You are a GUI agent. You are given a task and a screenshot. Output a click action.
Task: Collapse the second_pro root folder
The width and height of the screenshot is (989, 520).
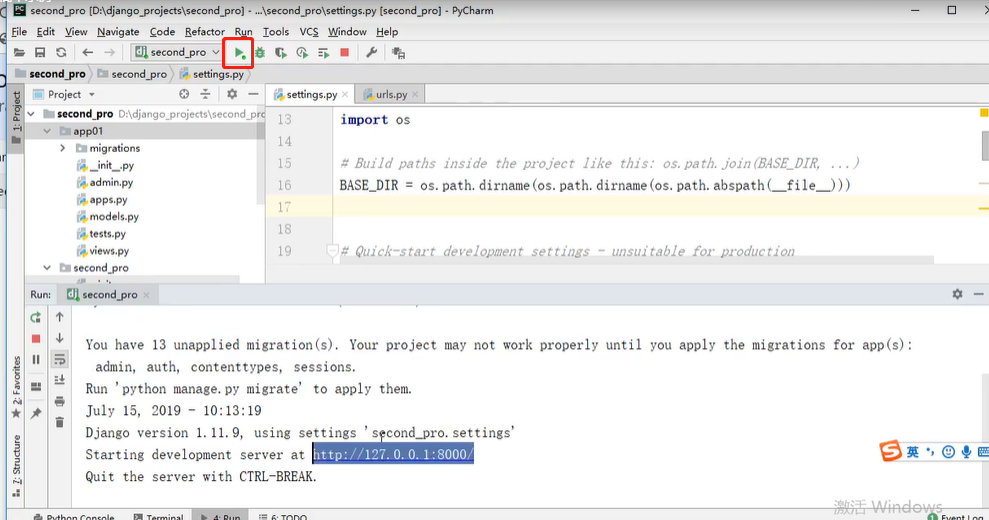pyautogui.click(x=32, y=114)
